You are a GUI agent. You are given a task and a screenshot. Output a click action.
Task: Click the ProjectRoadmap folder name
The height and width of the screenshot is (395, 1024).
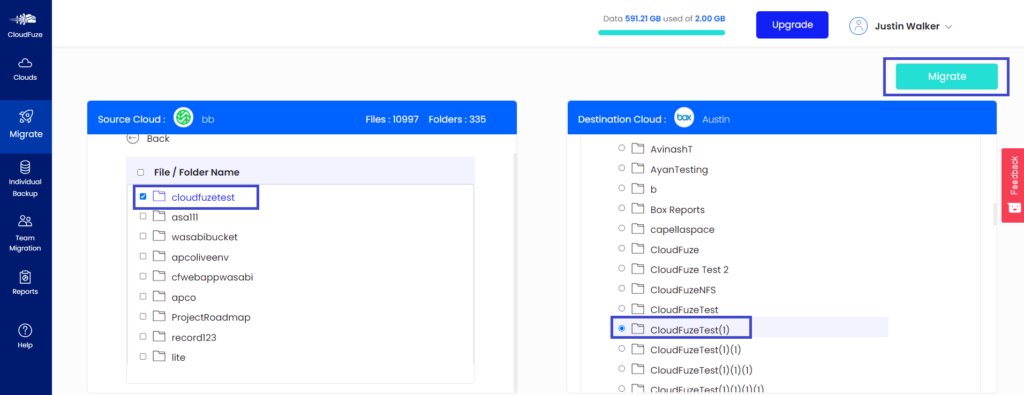click(211, 317)
